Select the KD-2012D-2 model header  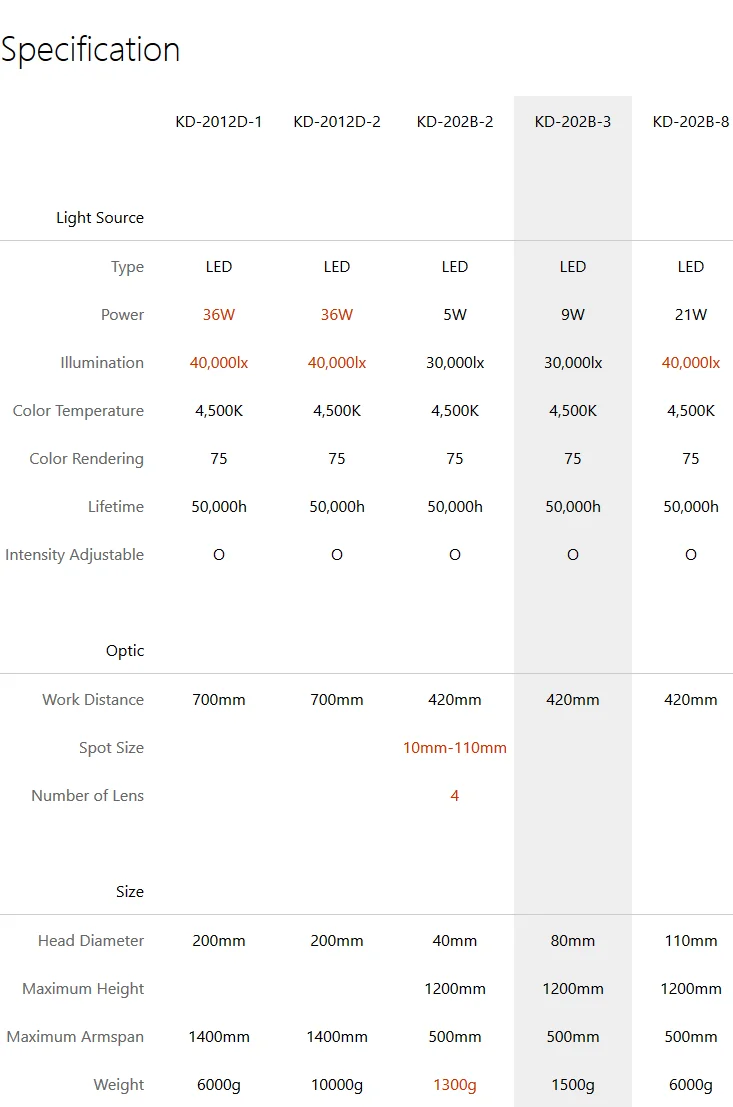[x=337, y=121]
